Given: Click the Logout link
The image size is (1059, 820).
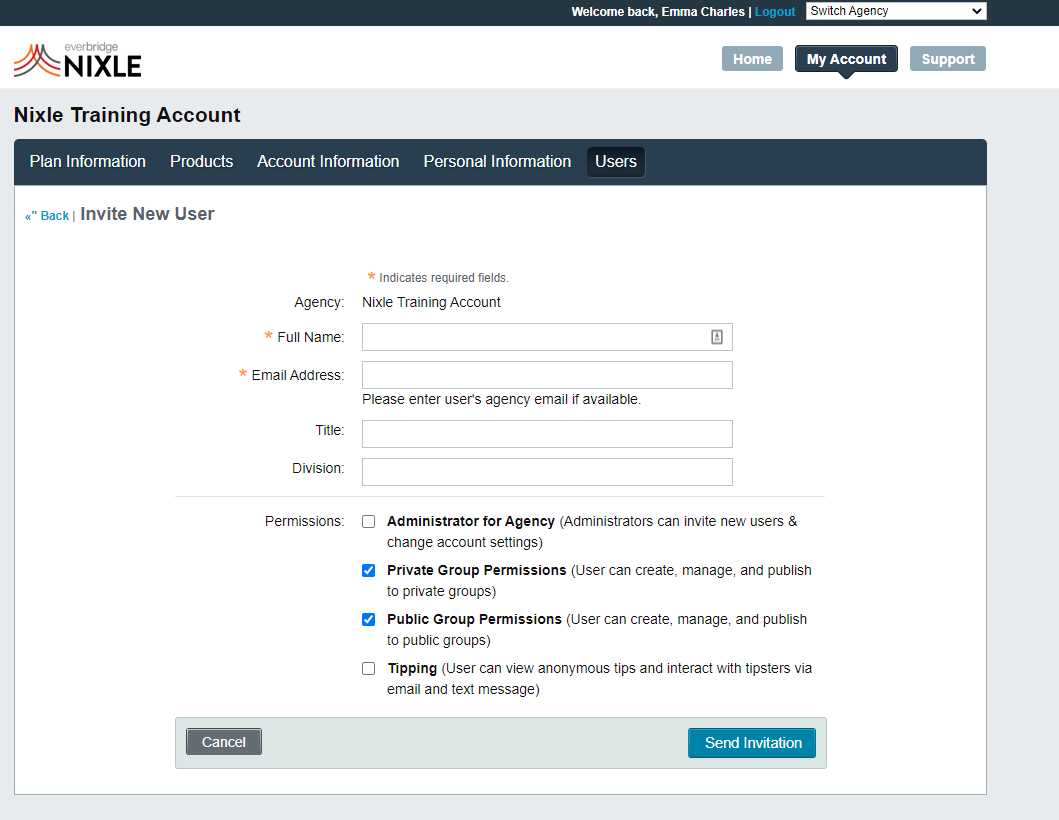Looking at the screenshot, I should (x=775, y=11).
